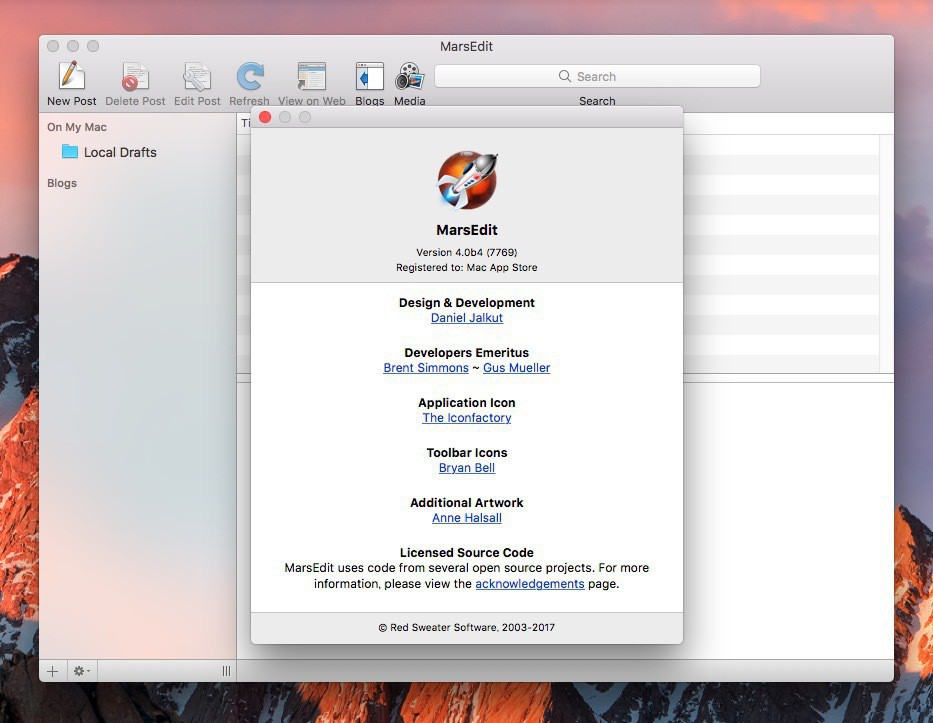Open the Media manager icon
Viewport: 933px width, 723px height.
(409, 77)
